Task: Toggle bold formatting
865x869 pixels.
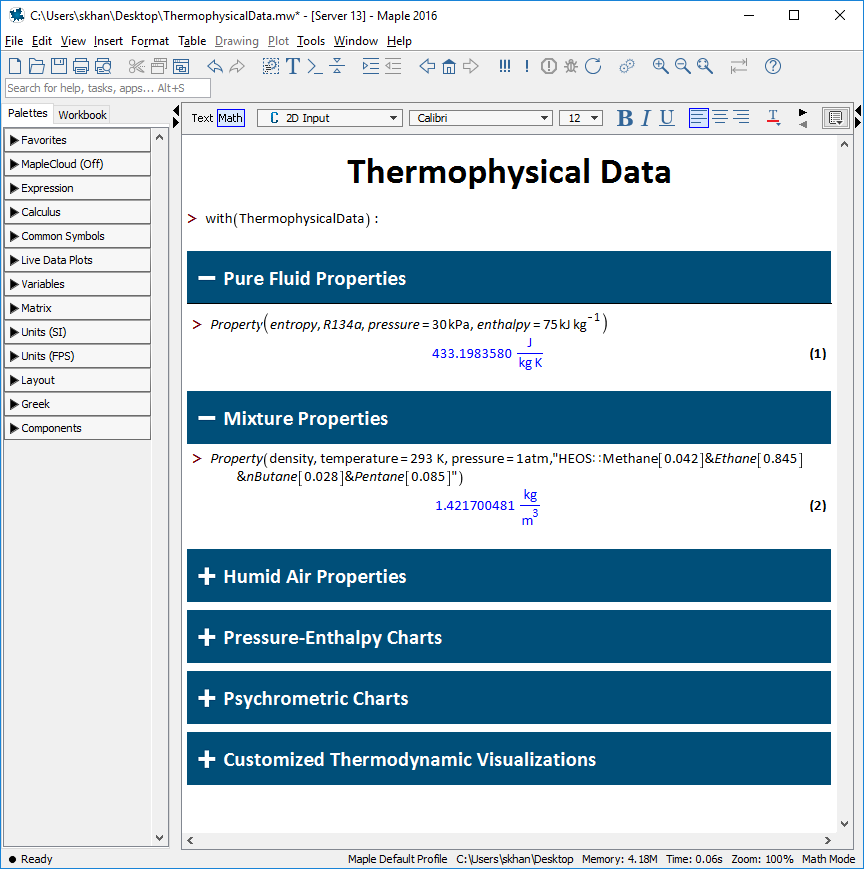Action: 625,118
